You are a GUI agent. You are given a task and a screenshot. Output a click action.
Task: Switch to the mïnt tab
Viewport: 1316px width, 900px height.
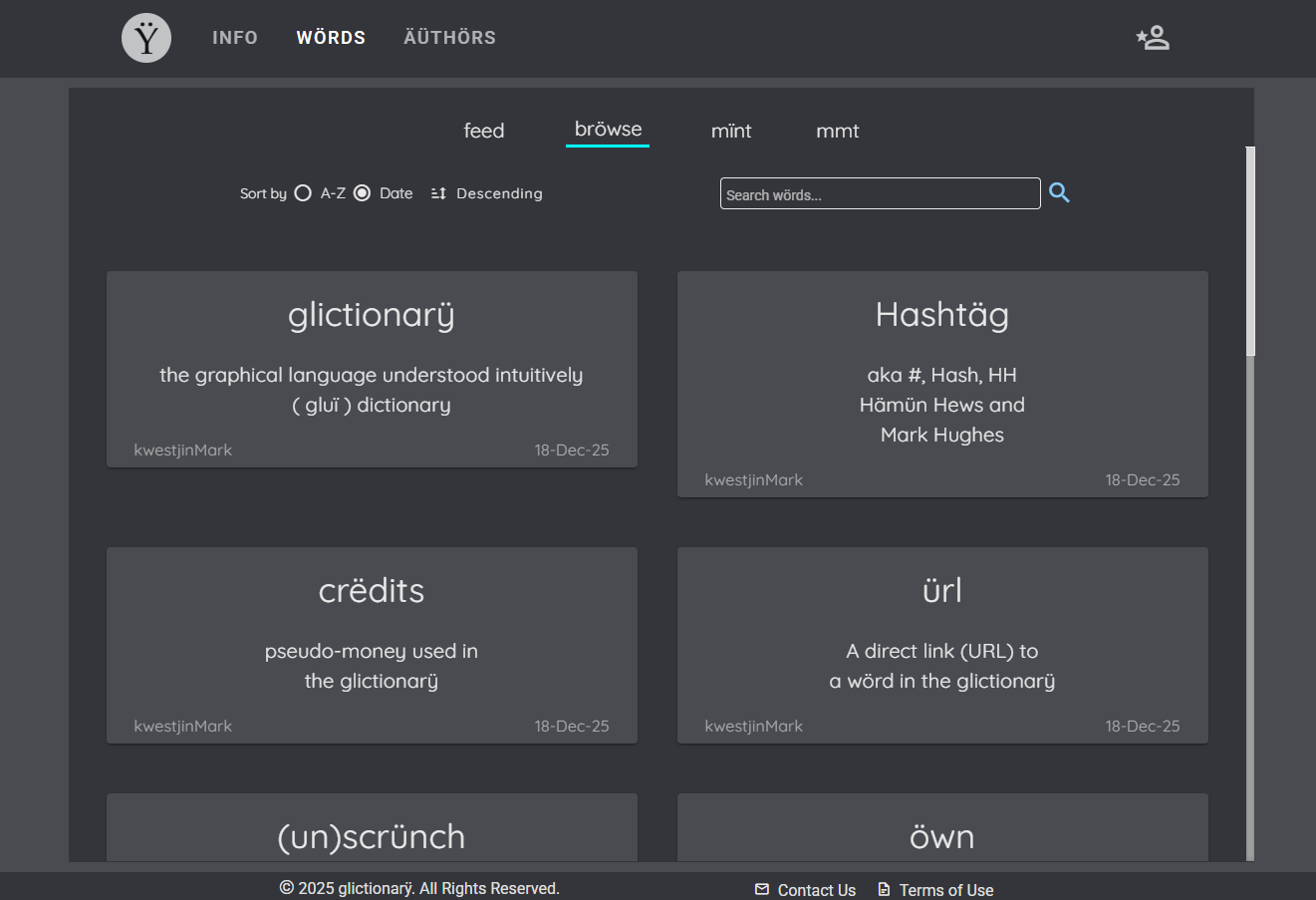point(731,131)
